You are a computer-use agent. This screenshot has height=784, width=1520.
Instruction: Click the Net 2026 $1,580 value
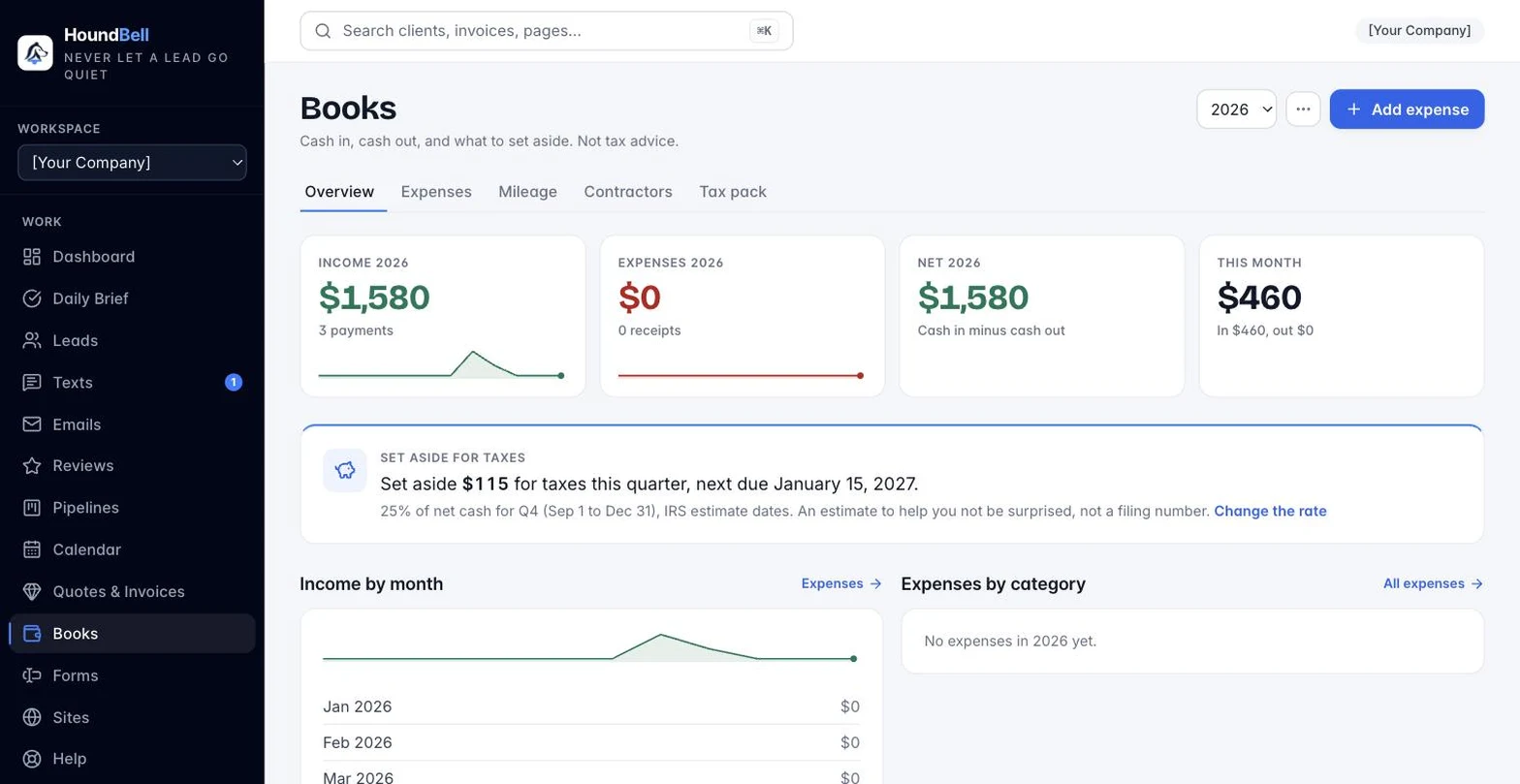[x=973, y=298]
